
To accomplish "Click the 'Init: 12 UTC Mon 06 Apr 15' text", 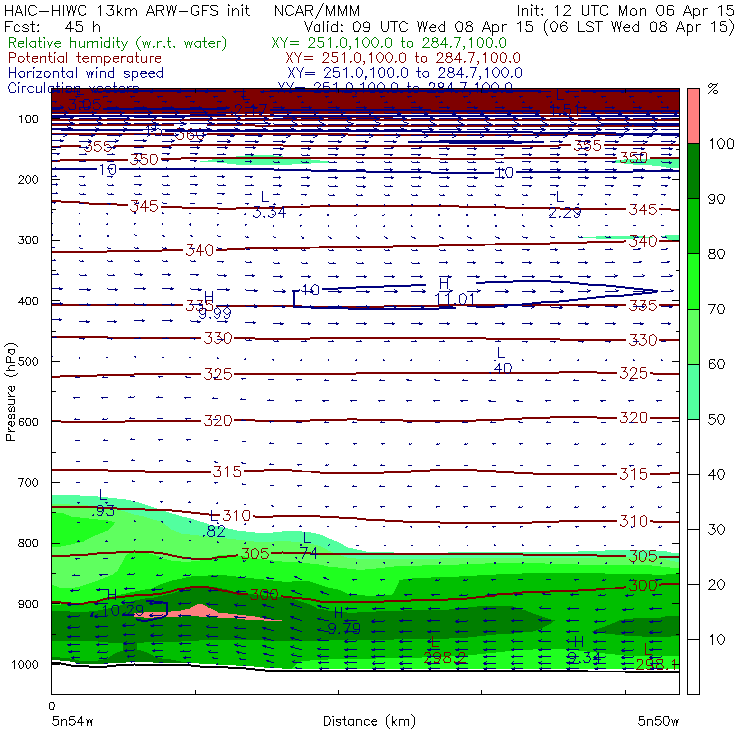I will coord(625,10).
